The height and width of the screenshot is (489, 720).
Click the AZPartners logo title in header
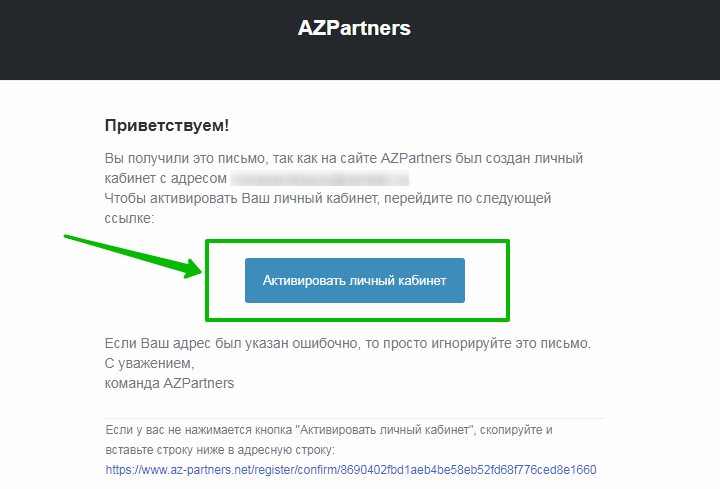click(x=354, y=28)
